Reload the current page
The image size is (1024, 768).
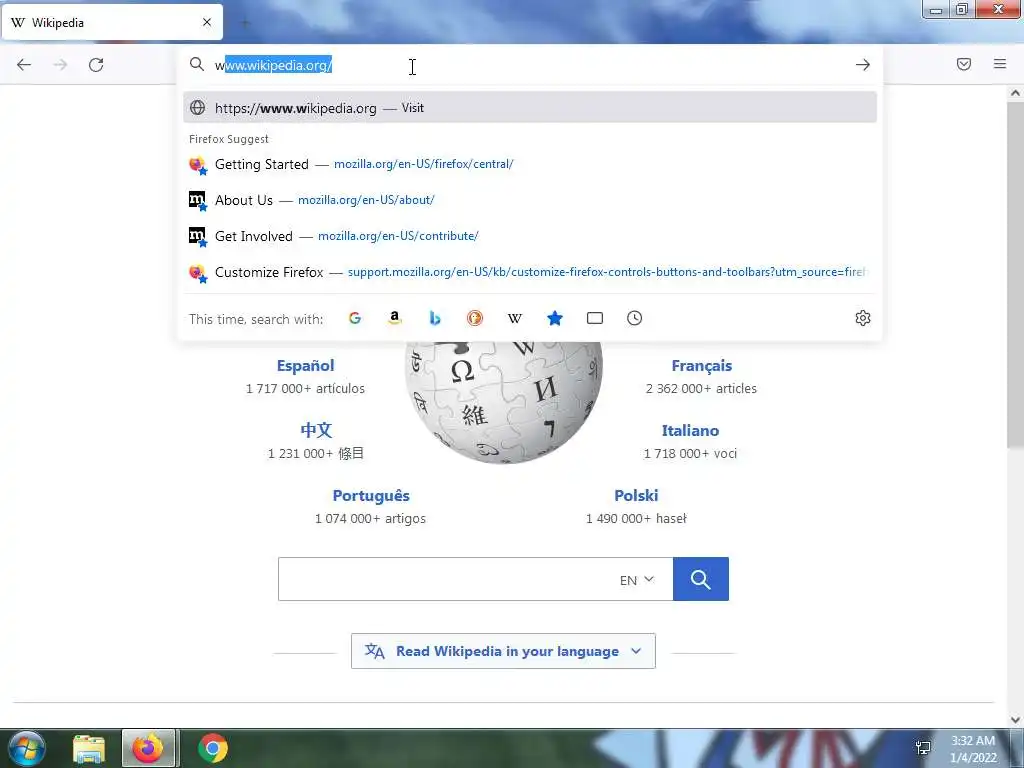coord(96,65)
